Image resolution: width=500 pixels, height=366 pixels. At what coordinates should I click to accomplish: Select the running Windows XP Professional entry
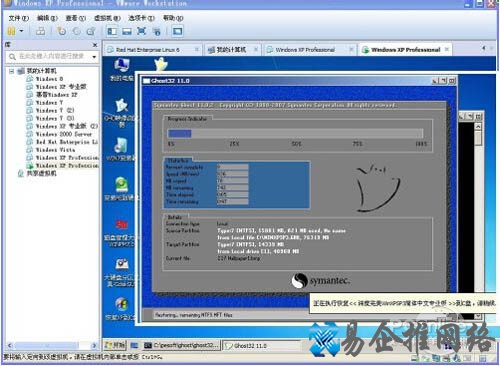coord(67,166)
